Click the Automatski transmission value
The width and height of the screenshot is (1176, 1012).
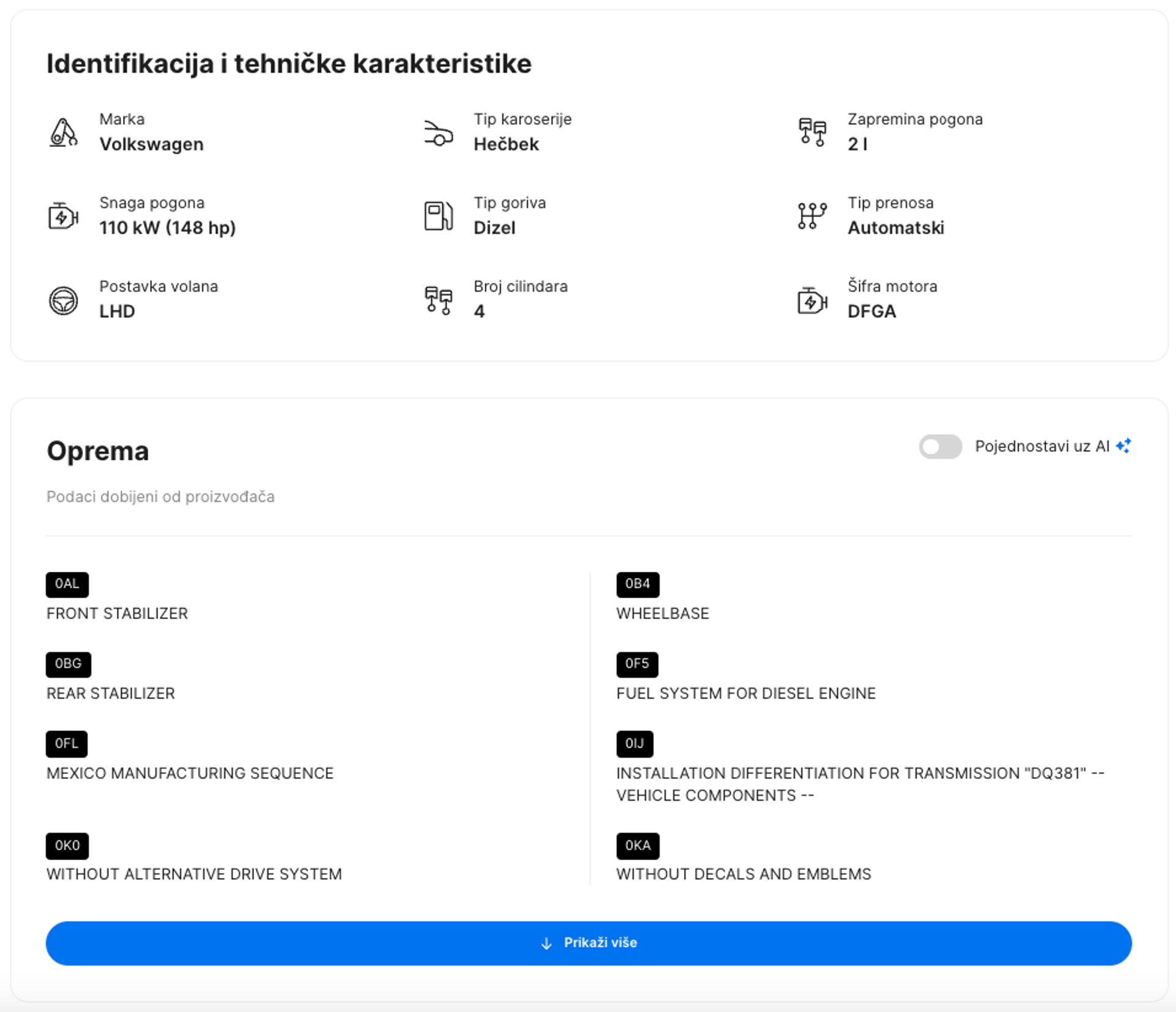pyautogui.click(x=895, y=228)
